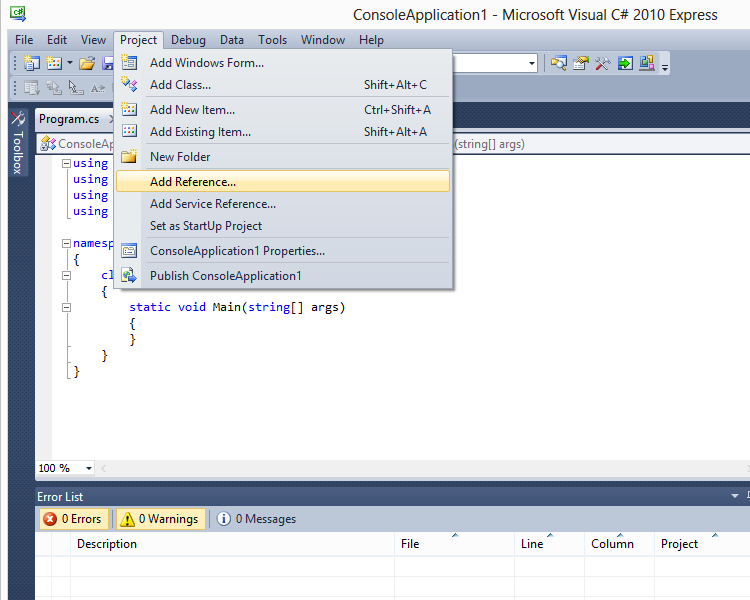Viewport: 750px width, 600px height.
Task: Click the first 'using' keyword in code
Action: 90,163
